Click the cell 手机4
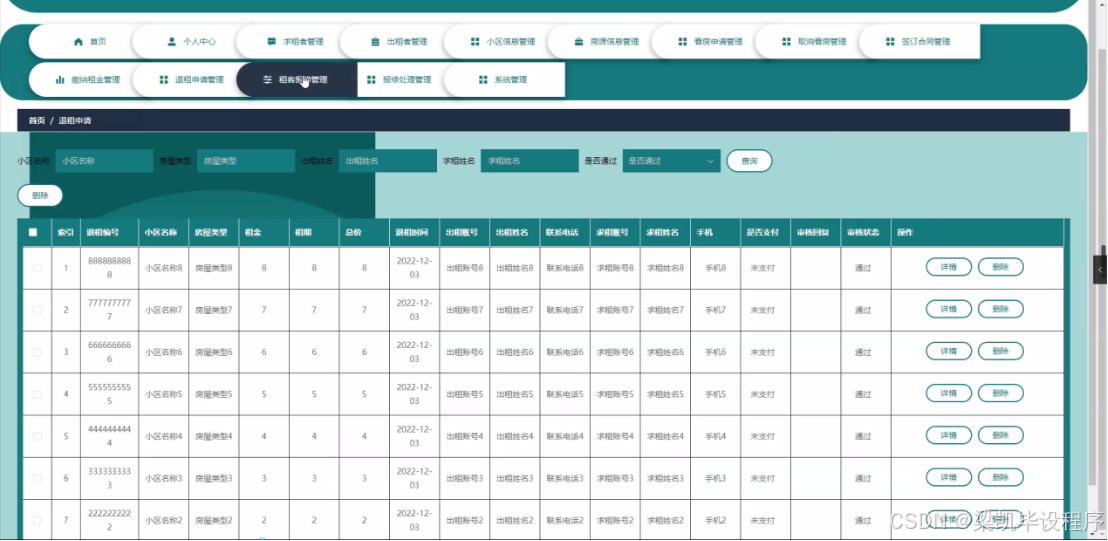 click(716, 436)
